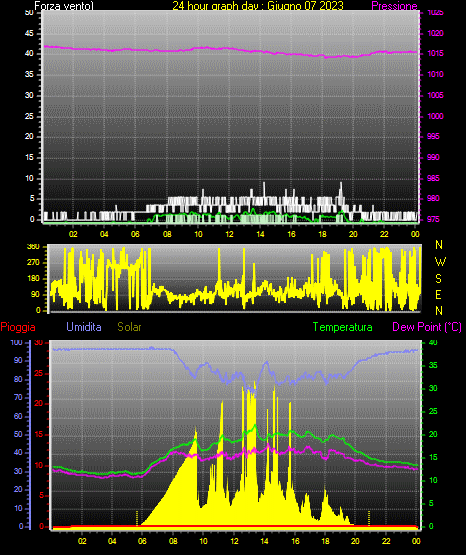Click the red Pioggia legend label
The width and height of the screenshot is (466, 555).
click(18, 327)
